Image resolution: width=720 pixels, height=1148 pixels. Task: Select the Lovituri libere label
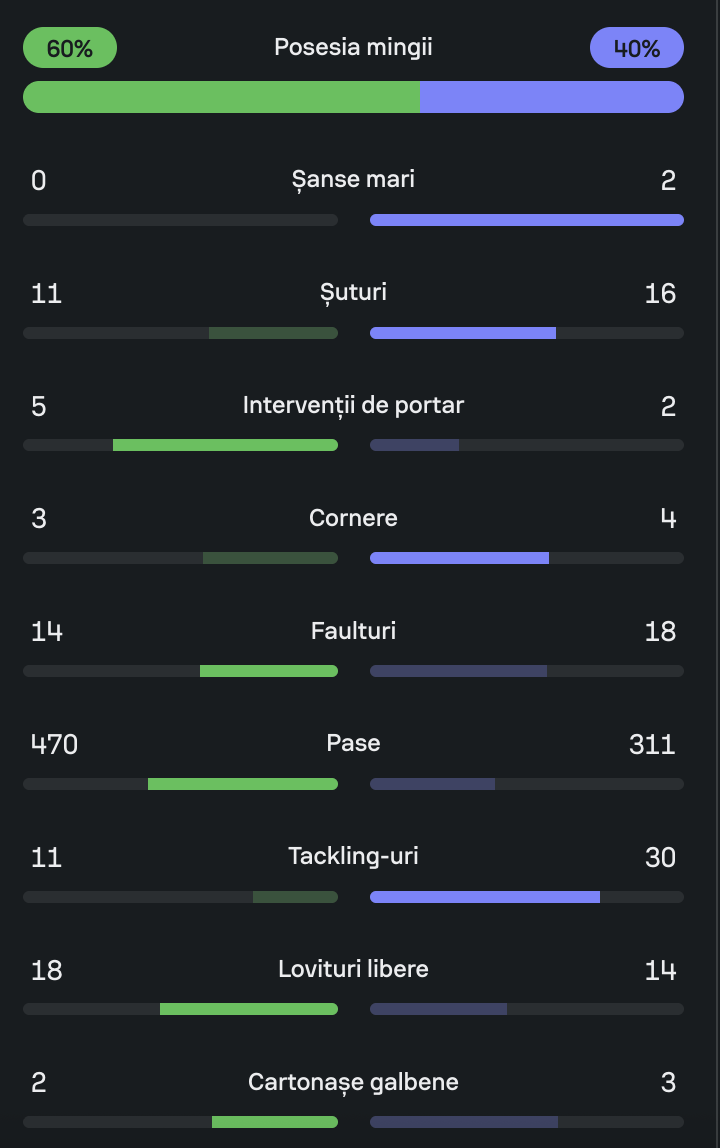coord(353,970)
